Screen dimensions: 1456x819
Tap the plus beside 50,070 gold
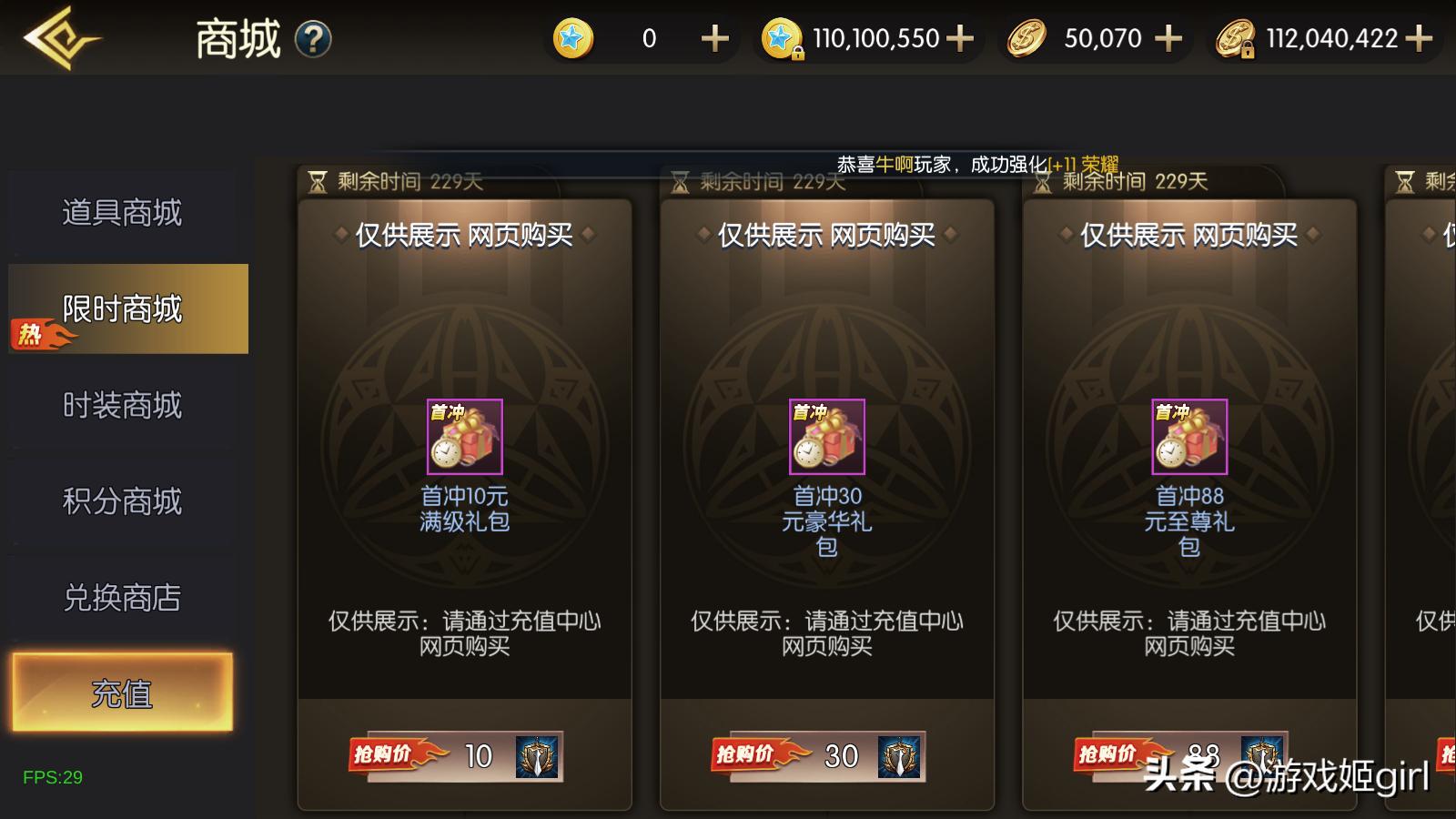pyautogui.click(x=1168, y=38)
